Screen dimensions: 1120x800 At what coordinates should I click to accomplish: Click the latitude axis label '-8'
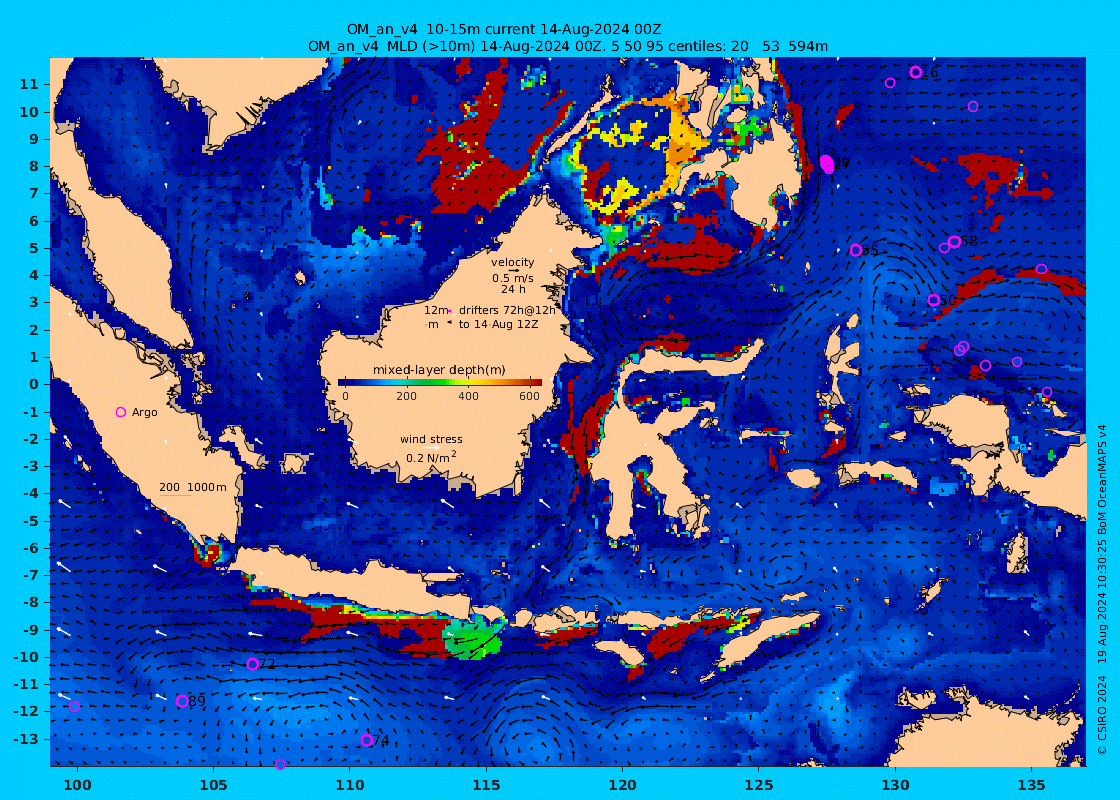tap(30, 602)
